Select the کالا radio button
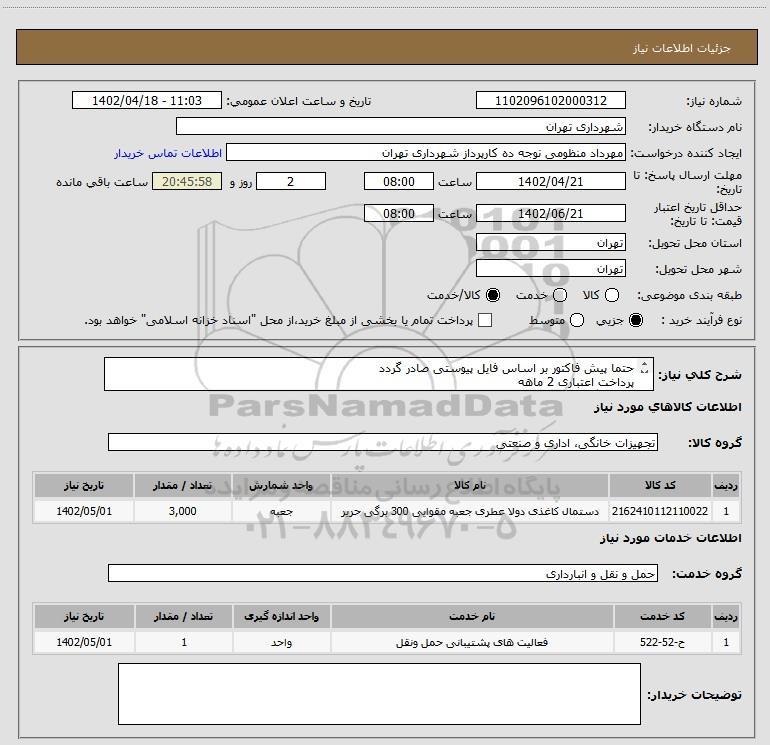Image resolution: width=770 pixels, height=745 pixels. point(612,295)
